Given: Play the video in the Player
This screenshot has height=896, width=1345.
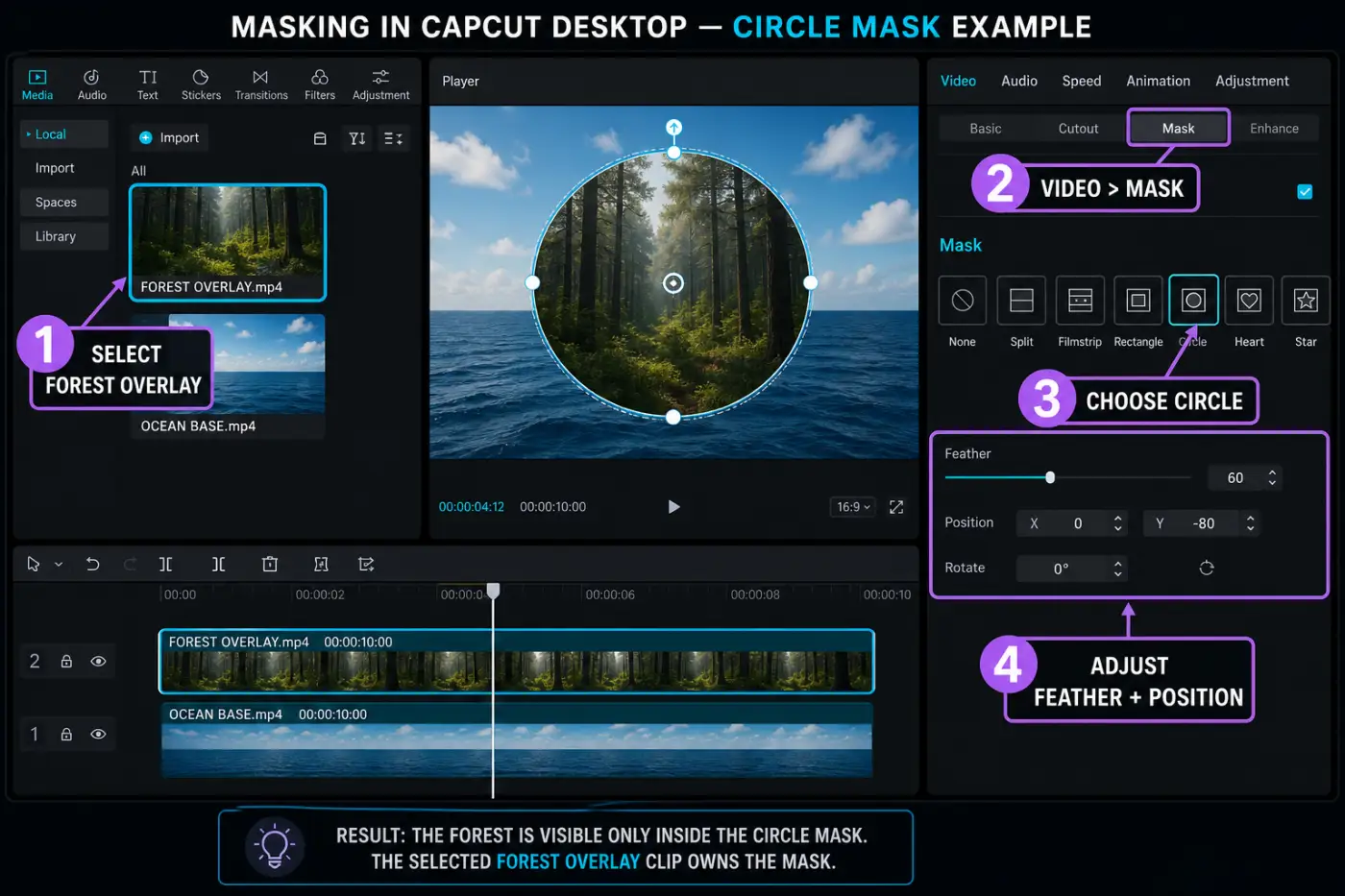Looking at the screenshot, I should coord(673,507).
